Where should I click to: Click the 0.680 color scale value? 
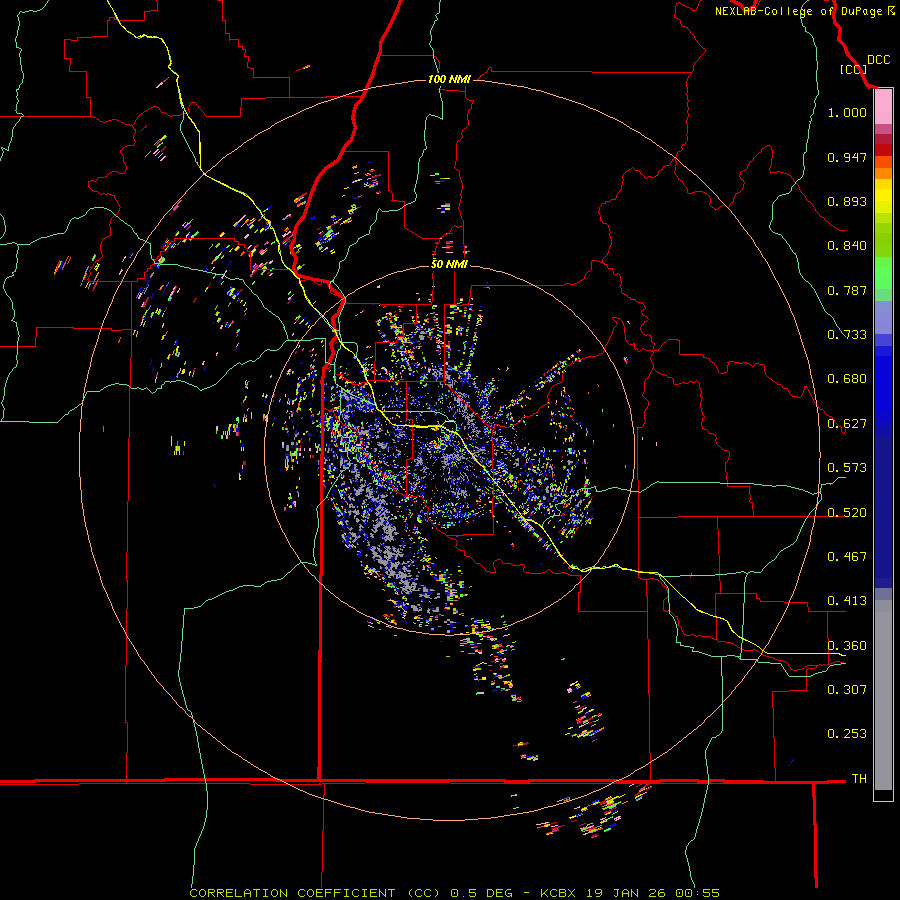click(x=847, y=379)
